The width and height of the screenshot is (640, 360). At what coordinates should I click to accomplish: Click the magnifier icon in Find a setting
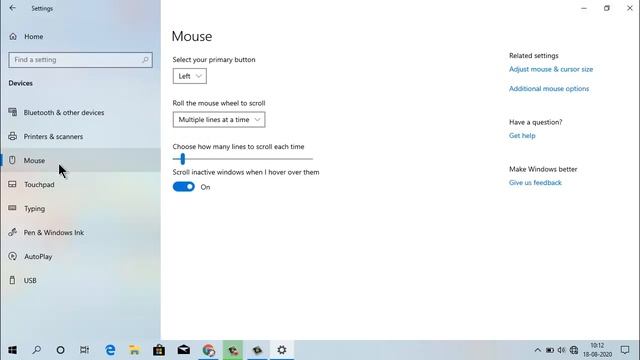(x=145, y=60)
